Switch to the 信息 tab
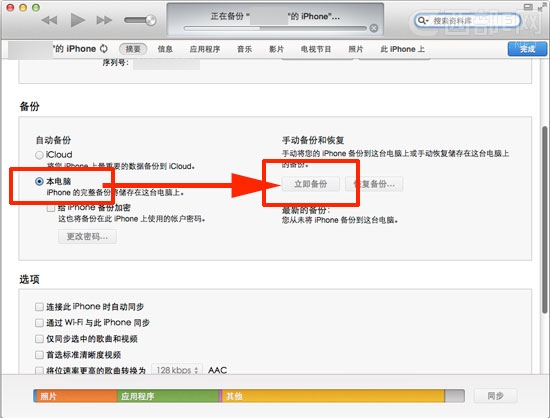 coord(165,49)
